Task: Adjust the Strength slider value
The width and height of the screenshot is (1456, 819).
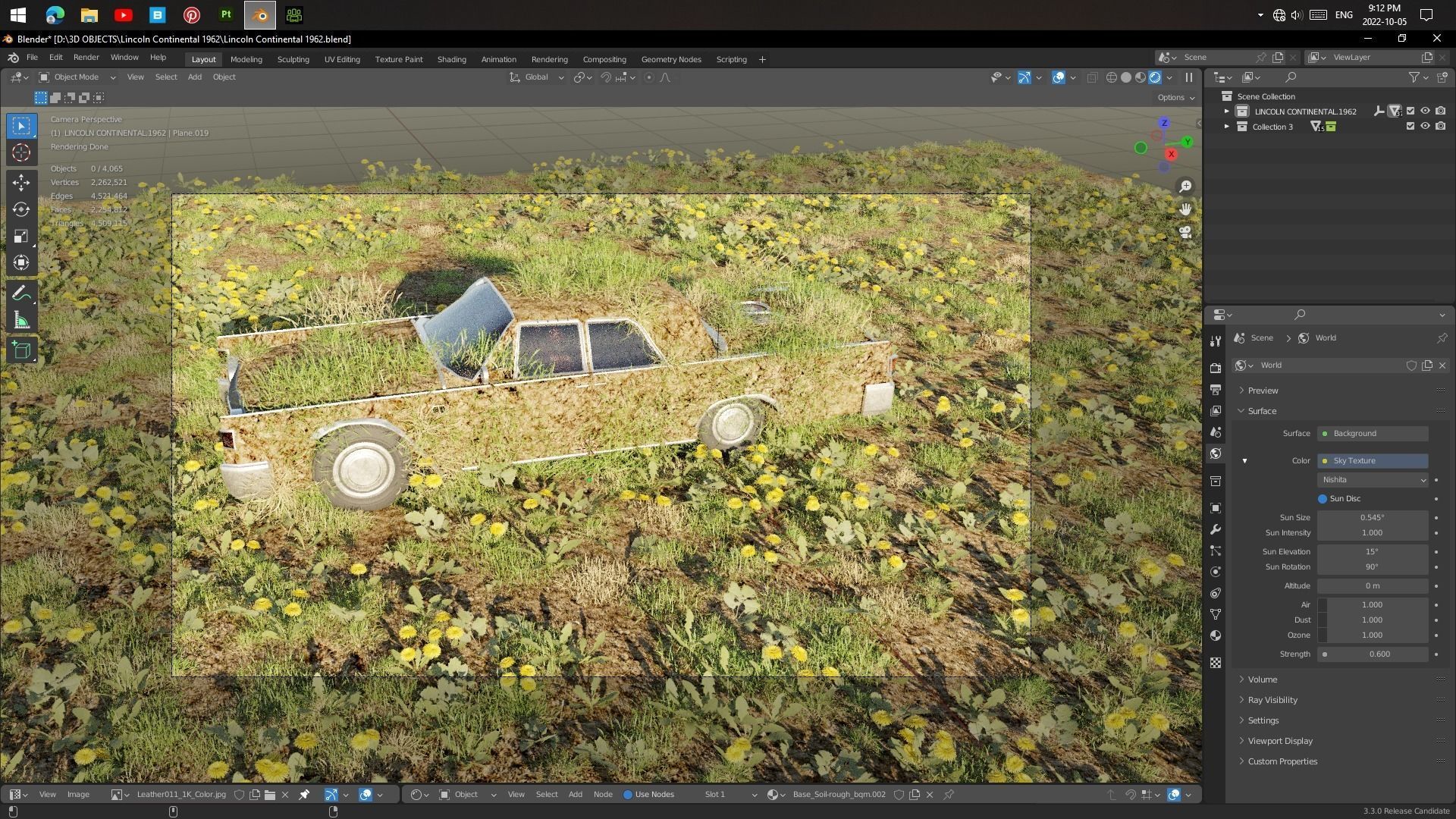Action: click(1373, 654)
